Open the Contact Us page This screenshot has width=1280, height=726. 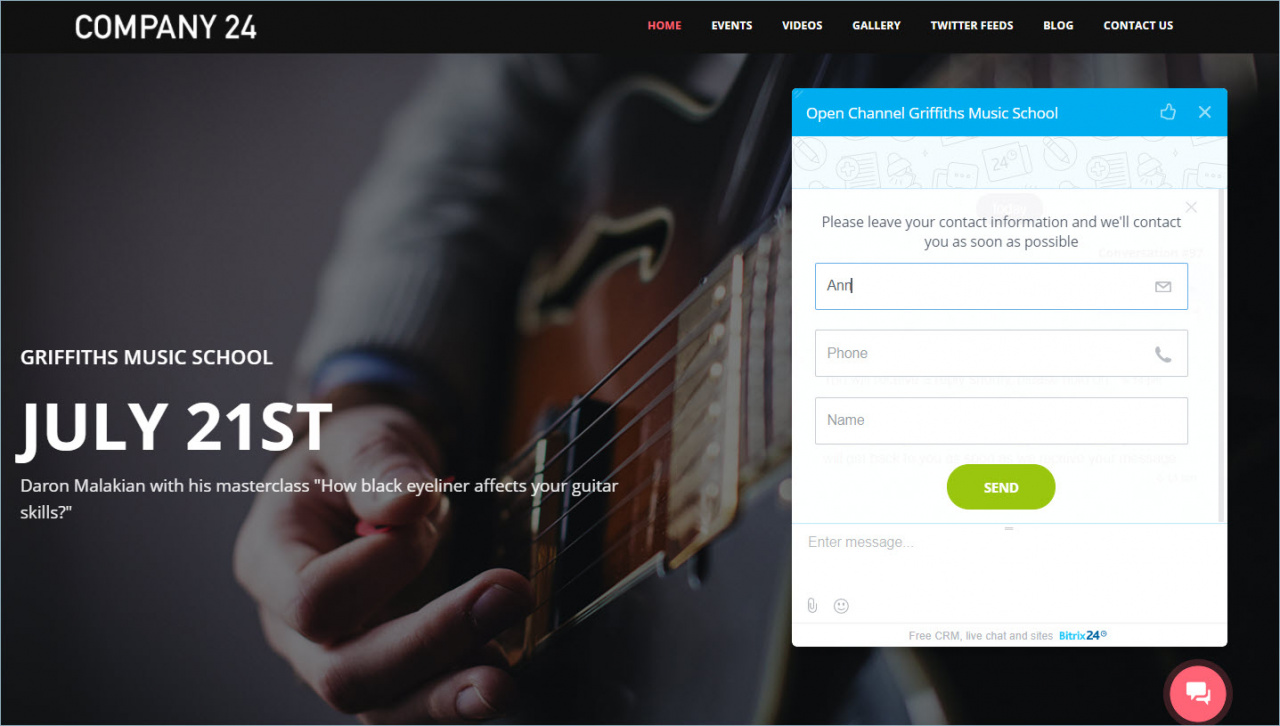click(x=1138, y=26)
